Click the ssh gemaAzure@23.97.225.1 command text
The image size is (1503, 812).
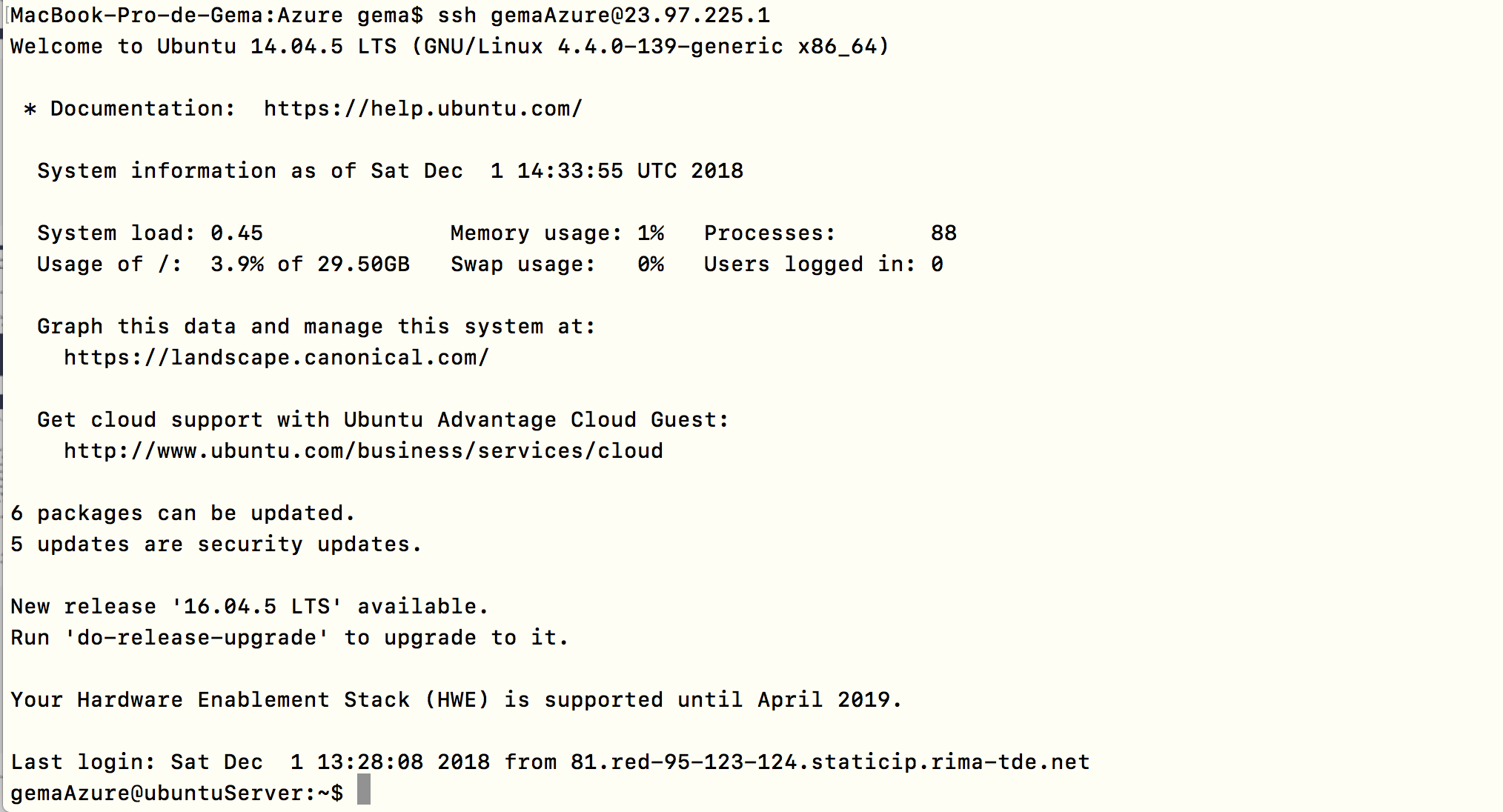(604, 16)
